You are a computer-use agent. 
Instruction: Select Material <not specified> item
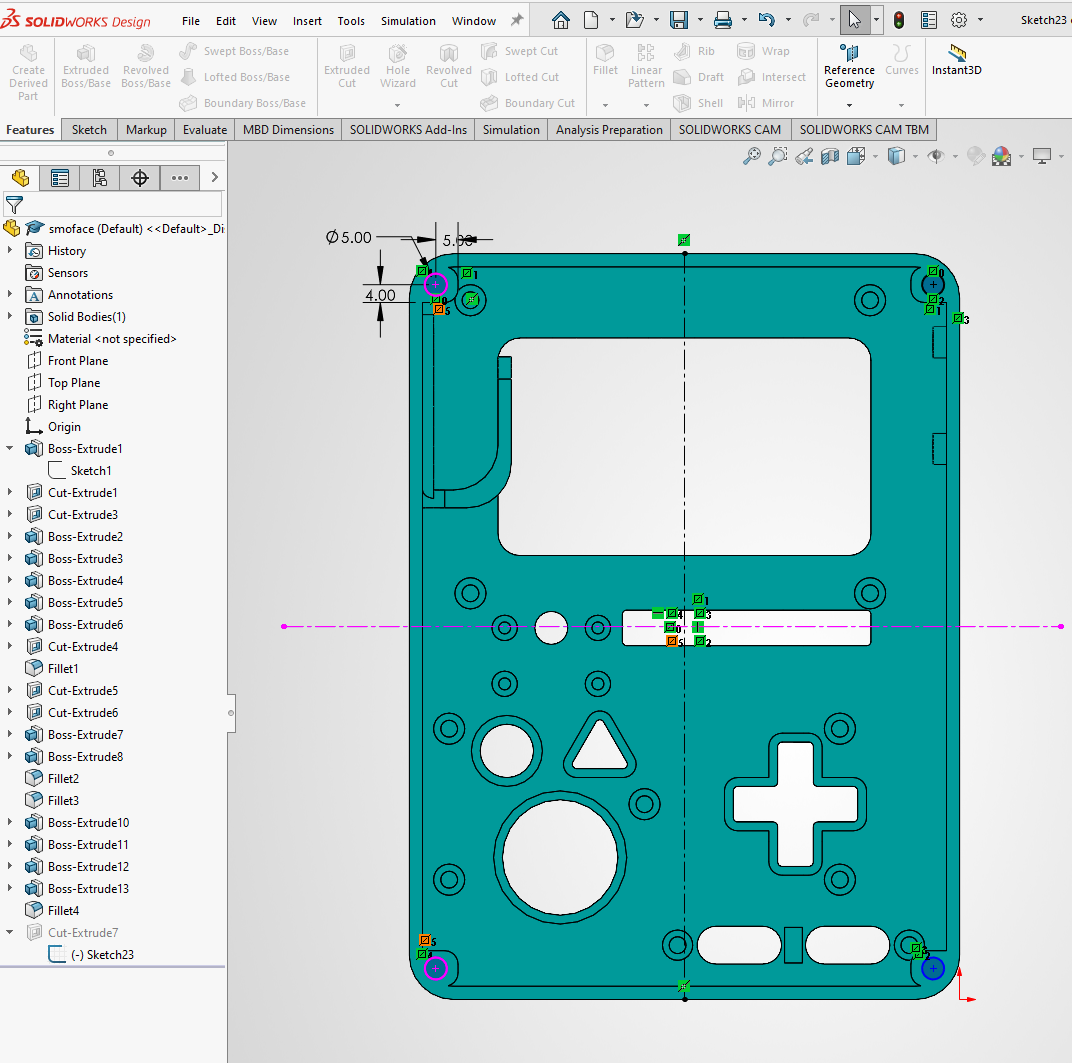[x=111, y=339]
